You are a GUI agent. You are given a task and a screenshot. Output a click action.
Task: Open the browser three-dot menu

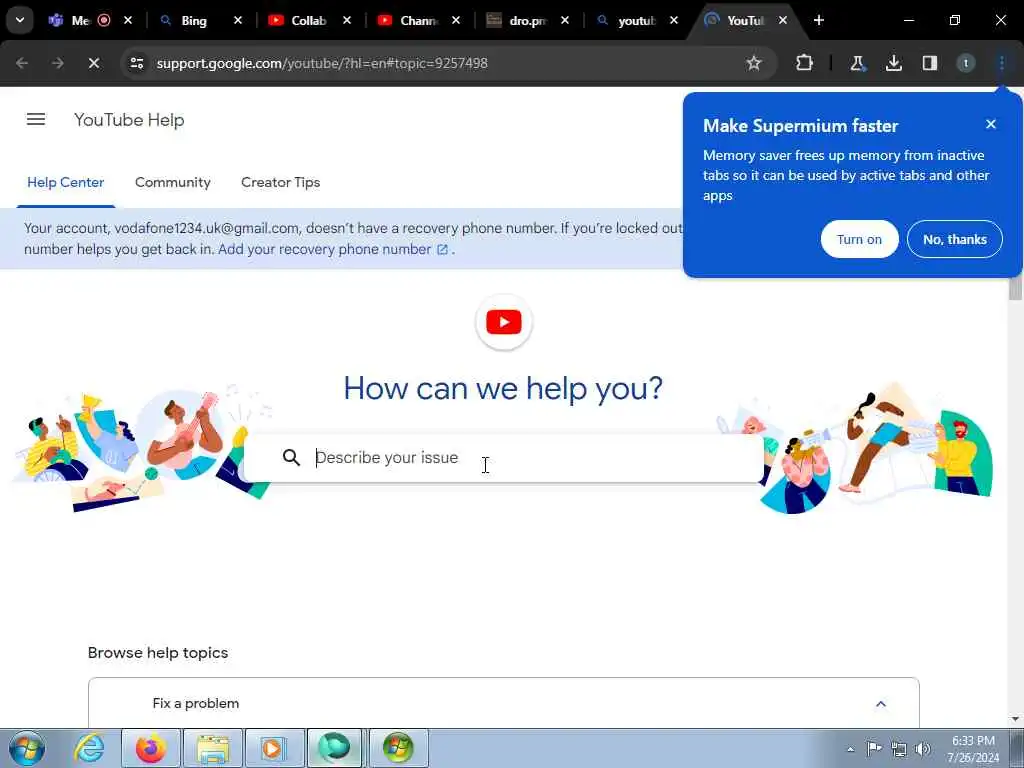1002,63
